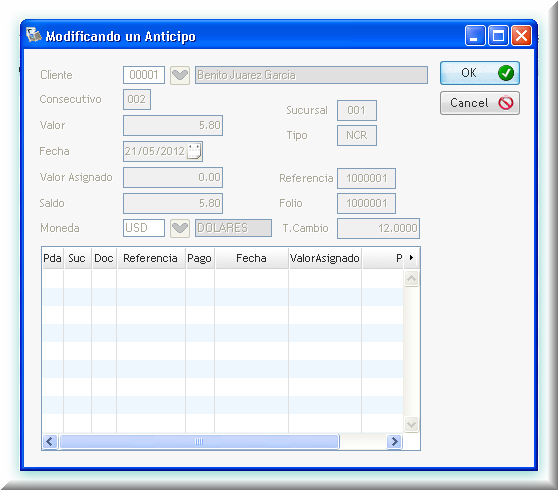Click the Referencia column header
The height and width of the screenshot is (490, 558).
tap(151, 258)
